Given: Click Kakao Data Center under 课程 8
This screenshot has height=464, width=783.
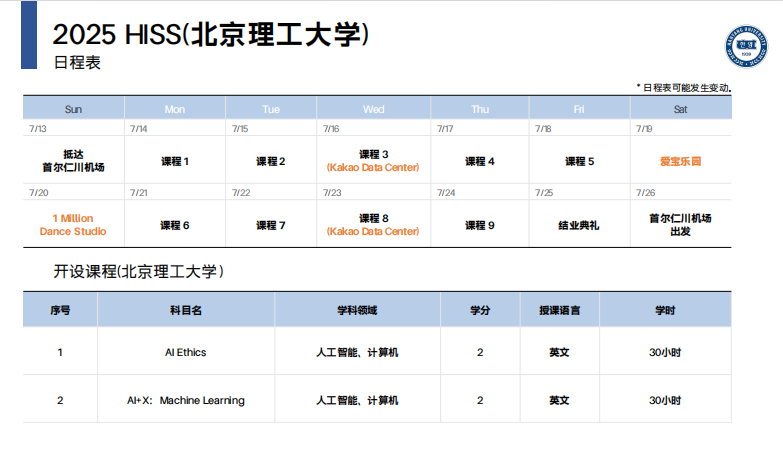Looking at the screenshot, I should [x=373, y=232].
